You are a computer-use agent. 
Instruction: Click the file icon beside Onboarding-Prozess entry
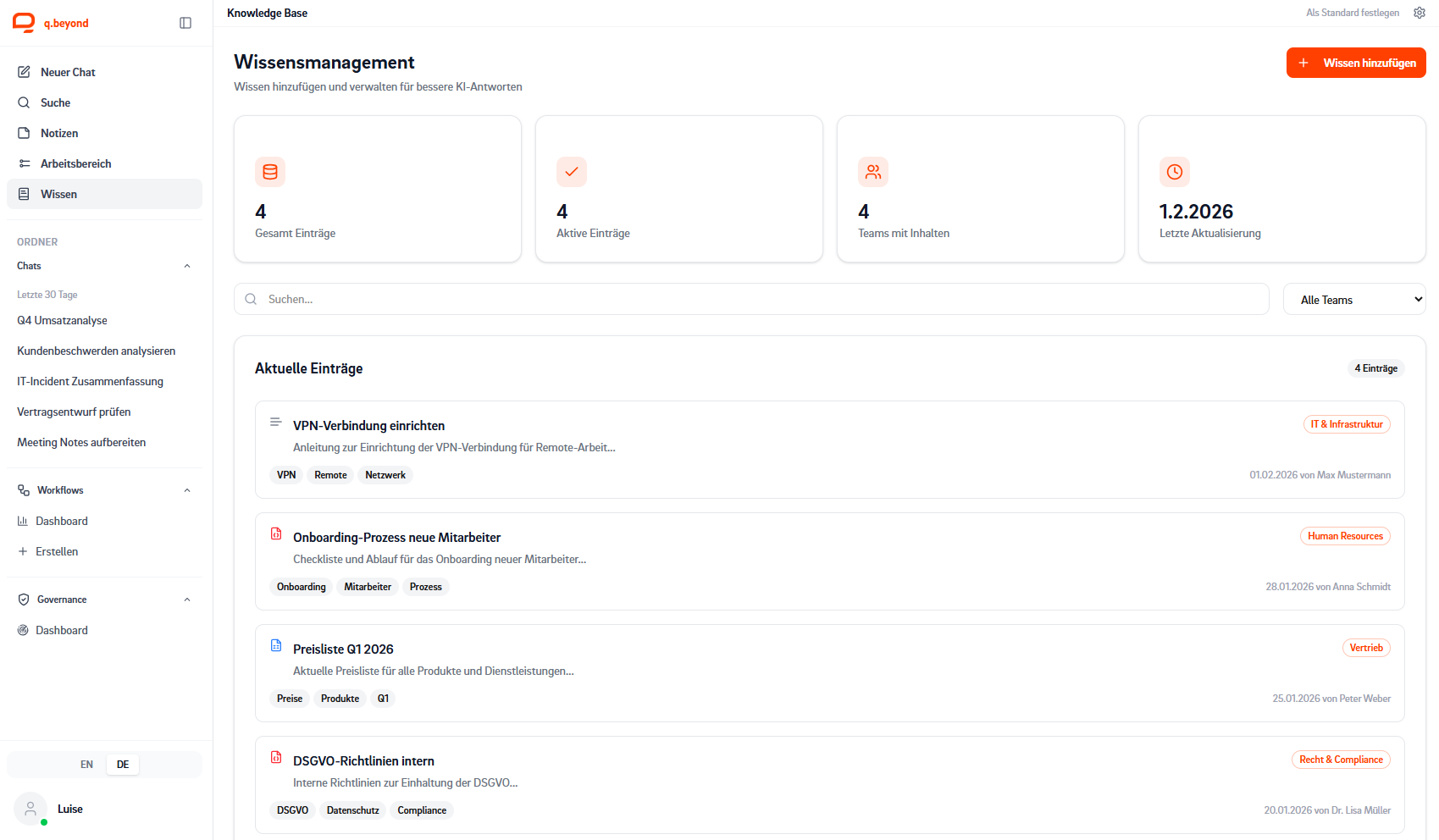point(276,533)
